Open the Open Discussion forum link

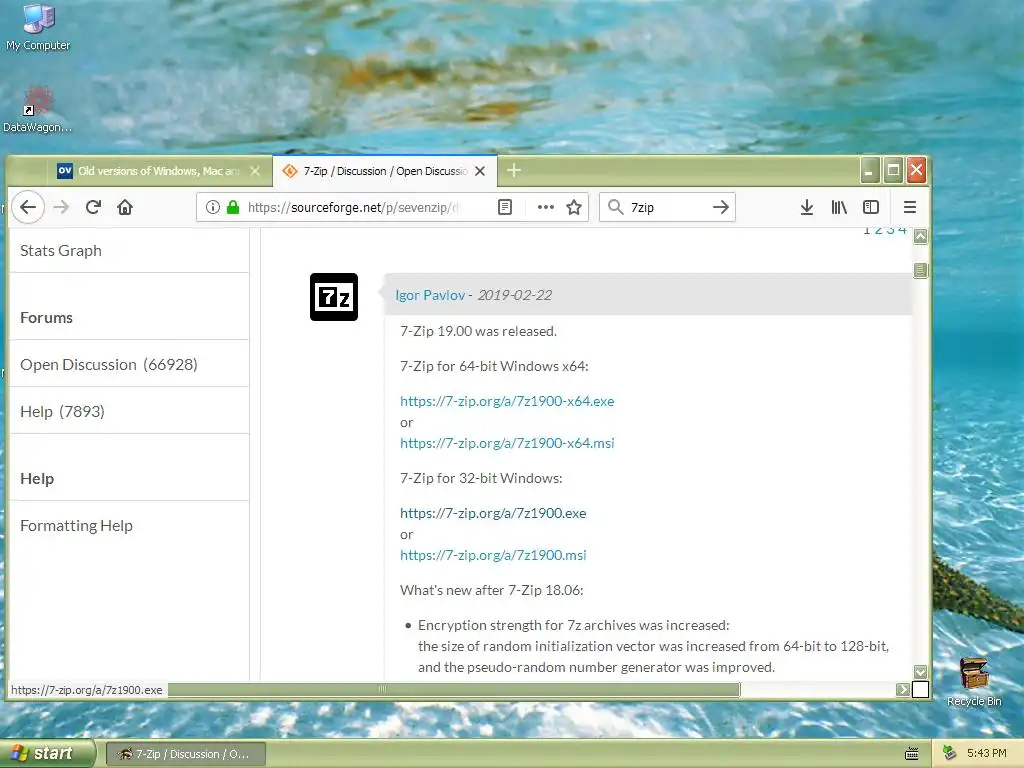[108, 364]
